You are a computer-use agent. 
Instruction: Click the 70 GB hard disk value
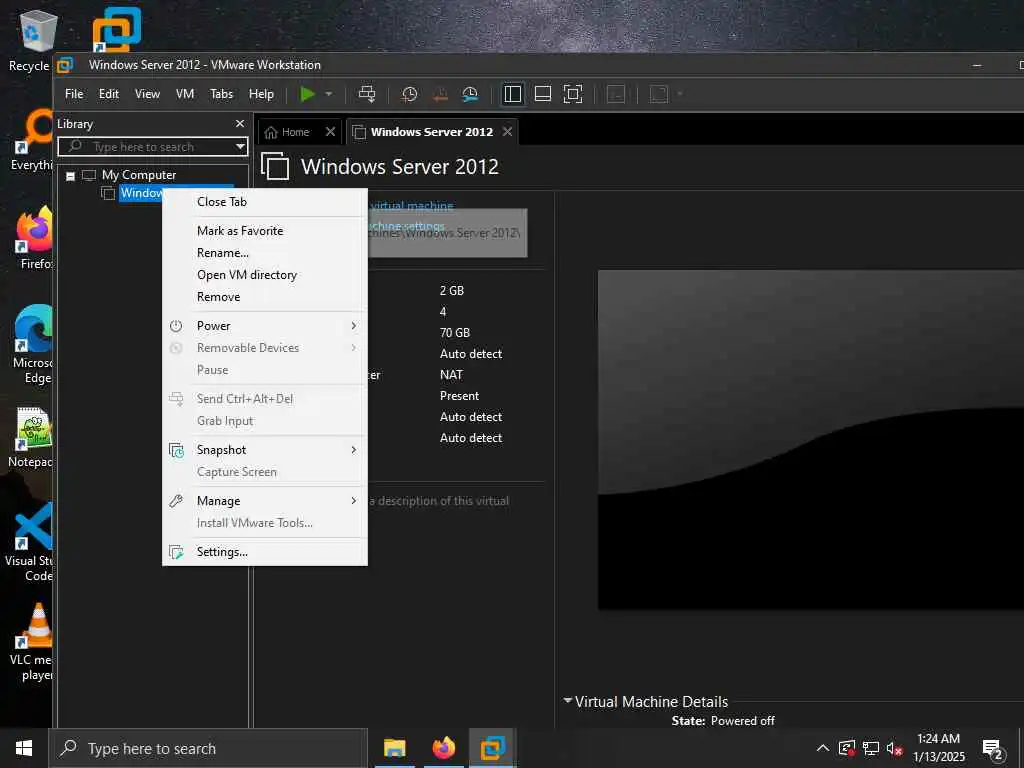(x=455, y=333)
